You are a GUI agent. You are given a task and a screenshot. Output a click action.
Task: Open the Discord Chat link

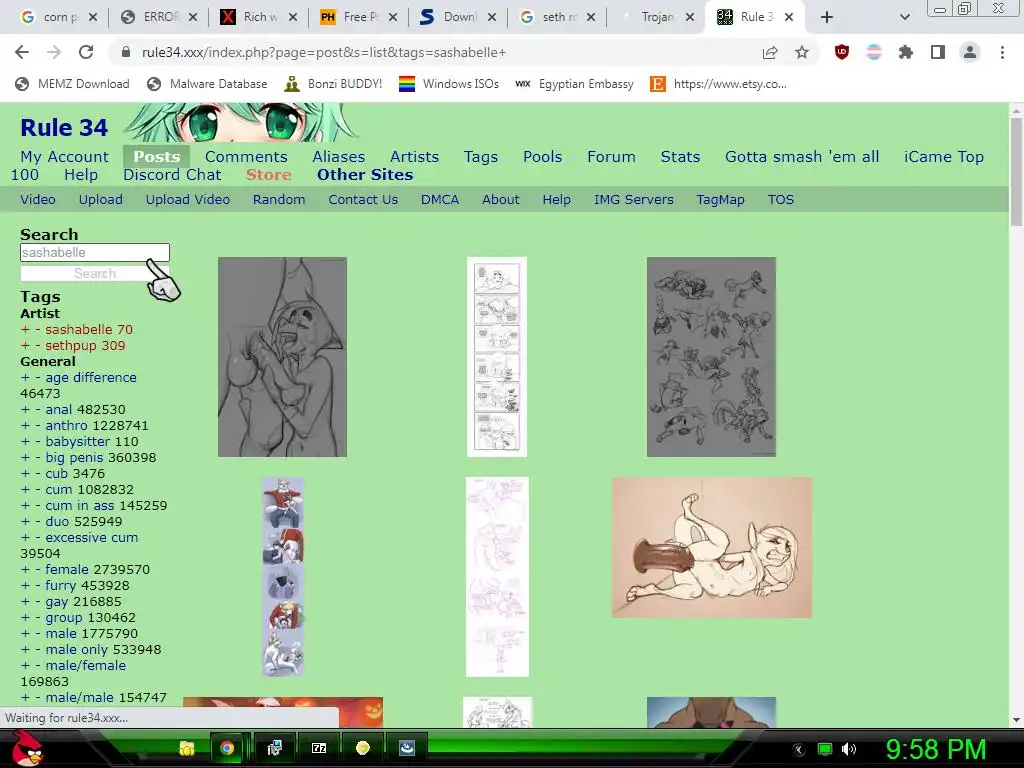[172, 175]
